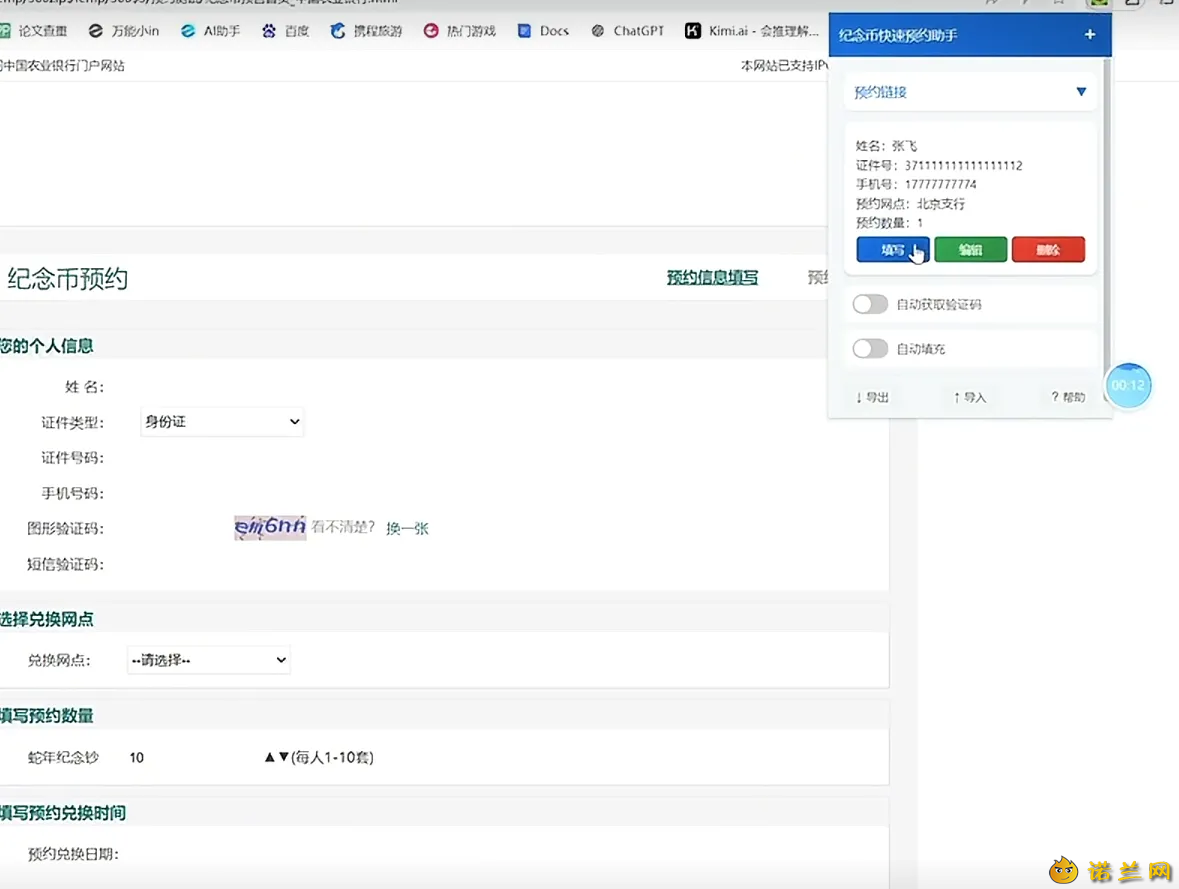The height and width of the screenshot is (889, 1179).
Task: Click the 换一张 link to refresh captcha
Action: click(x=407, y=528)
